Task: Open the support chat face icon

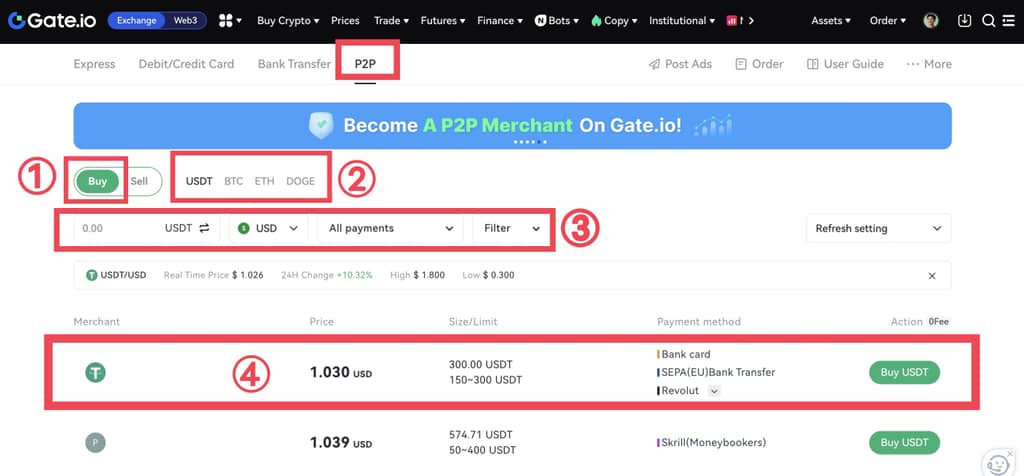Action: pyautogui.click(x=997, y=463)
